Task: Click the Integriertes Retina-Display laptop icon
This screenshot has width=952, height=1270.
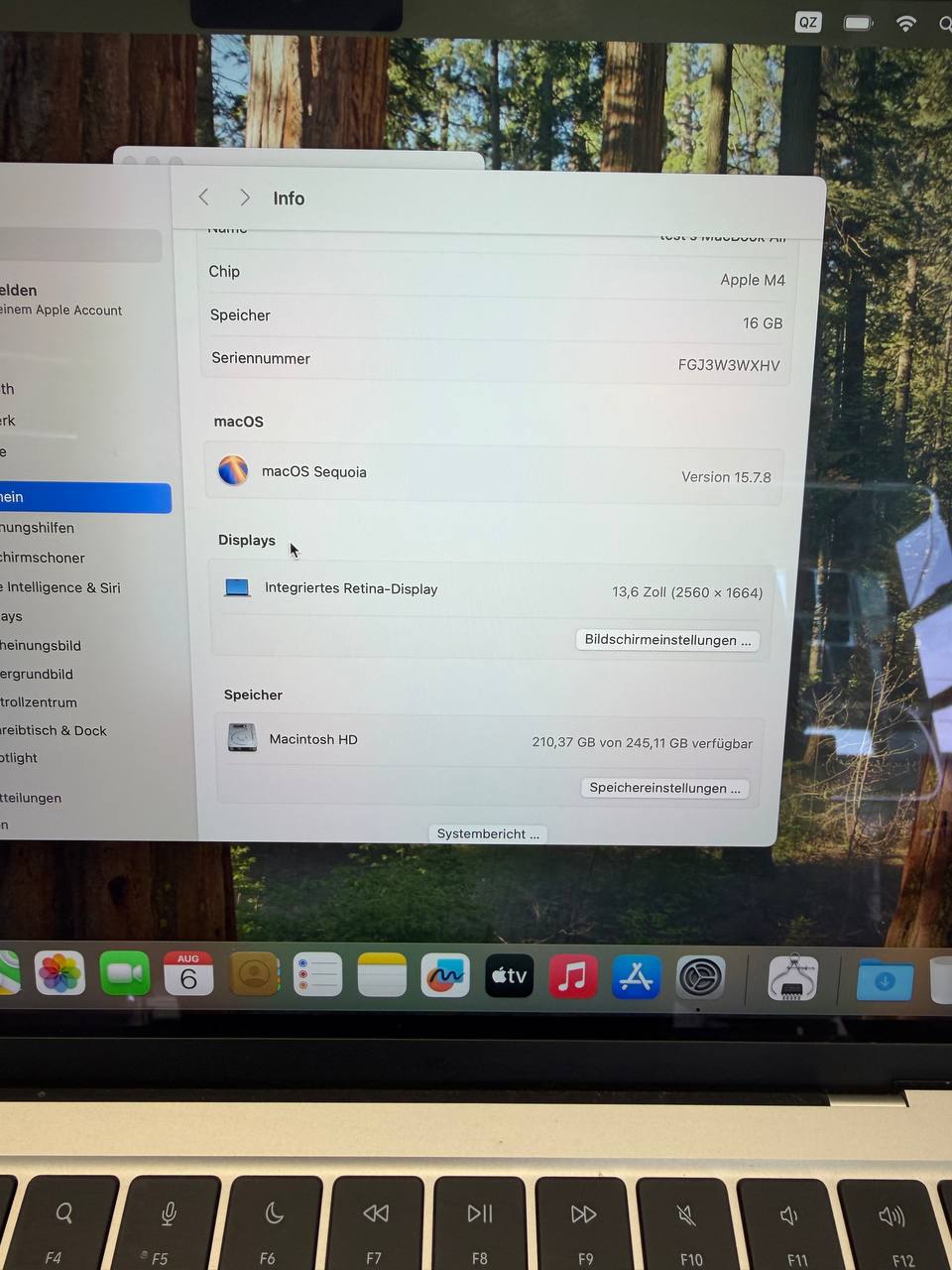Action: click(237, 587)
